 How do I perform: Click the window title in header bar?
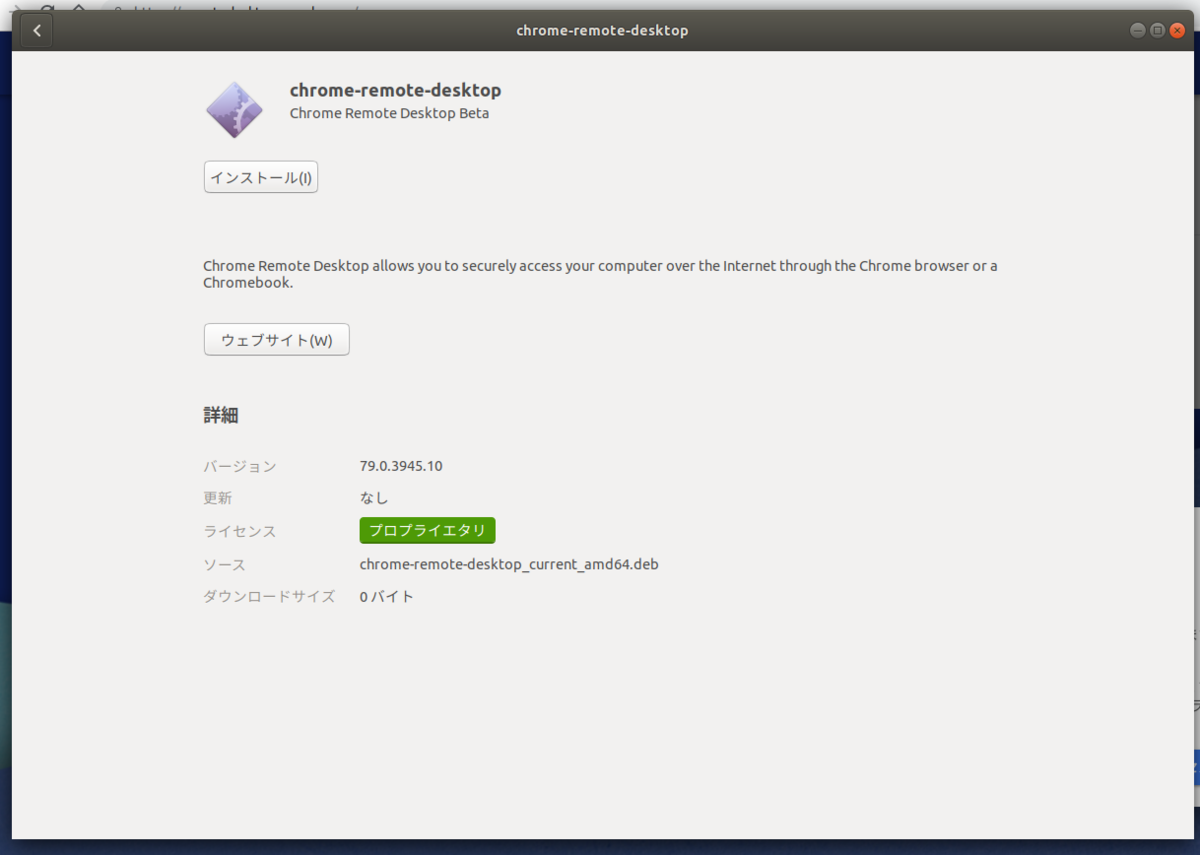tap(602, 30)
